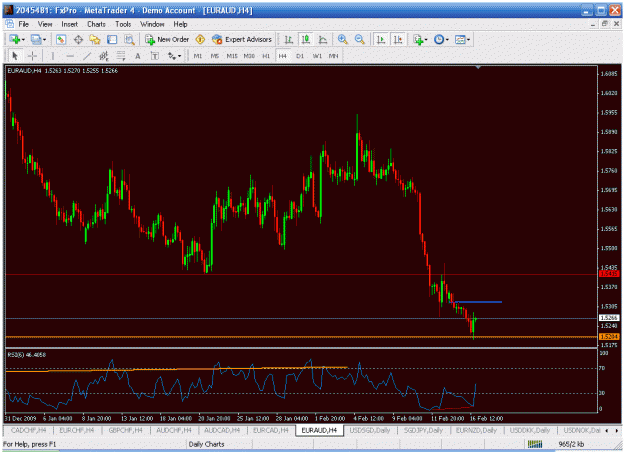Show the Navigator panel (star folder icon)
625x452 pixels.
tap(95, 39)
